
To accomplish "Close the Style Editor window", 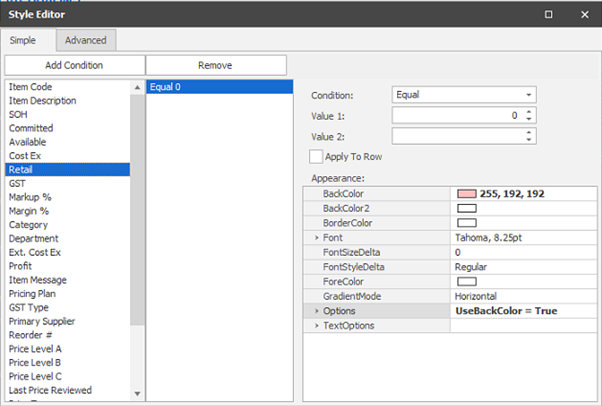I will tap(584, 14).
